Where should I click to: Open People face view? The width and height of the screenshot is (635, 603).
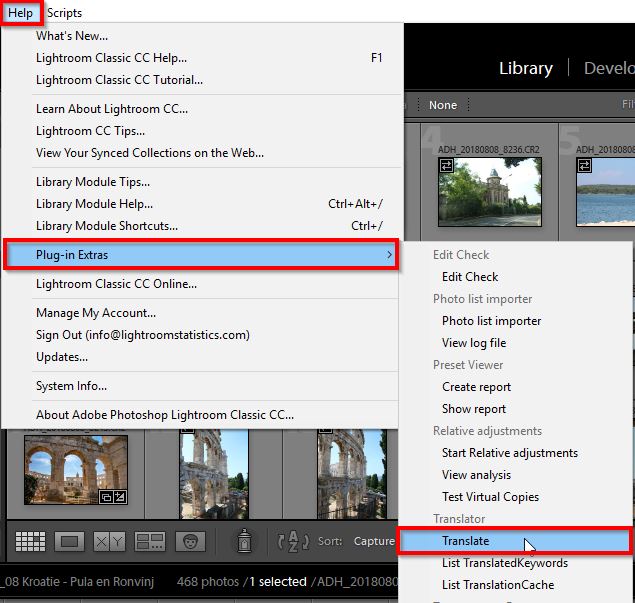coord(191,541)
